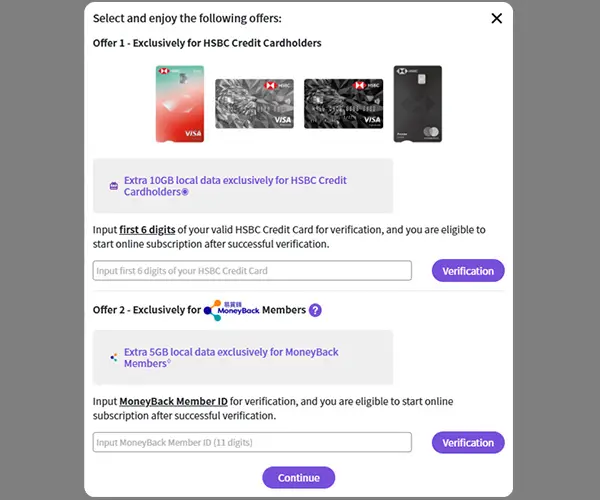The height and width of the screenshot is (500, 600).
Task: Select the silver HSBC Visa card image
Action: 254,104
